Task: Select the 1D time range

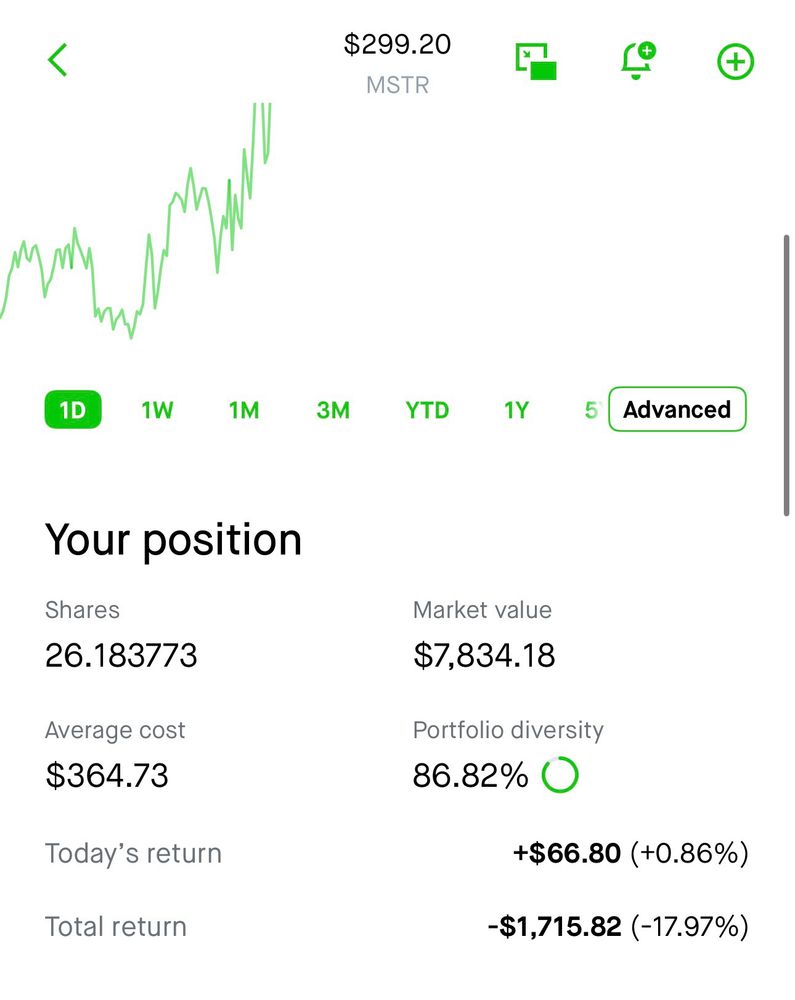Action: point(73,410)
